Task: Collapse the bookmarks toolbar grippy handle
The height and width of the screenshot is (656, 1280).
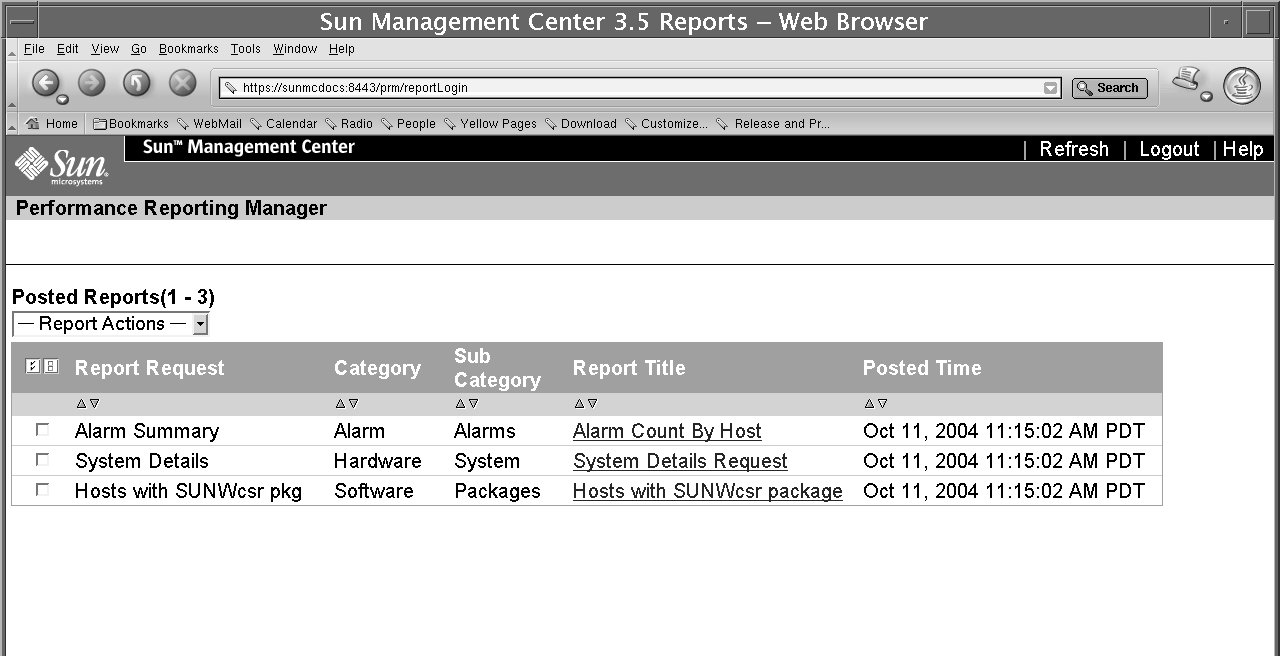Action: (12, 124)
